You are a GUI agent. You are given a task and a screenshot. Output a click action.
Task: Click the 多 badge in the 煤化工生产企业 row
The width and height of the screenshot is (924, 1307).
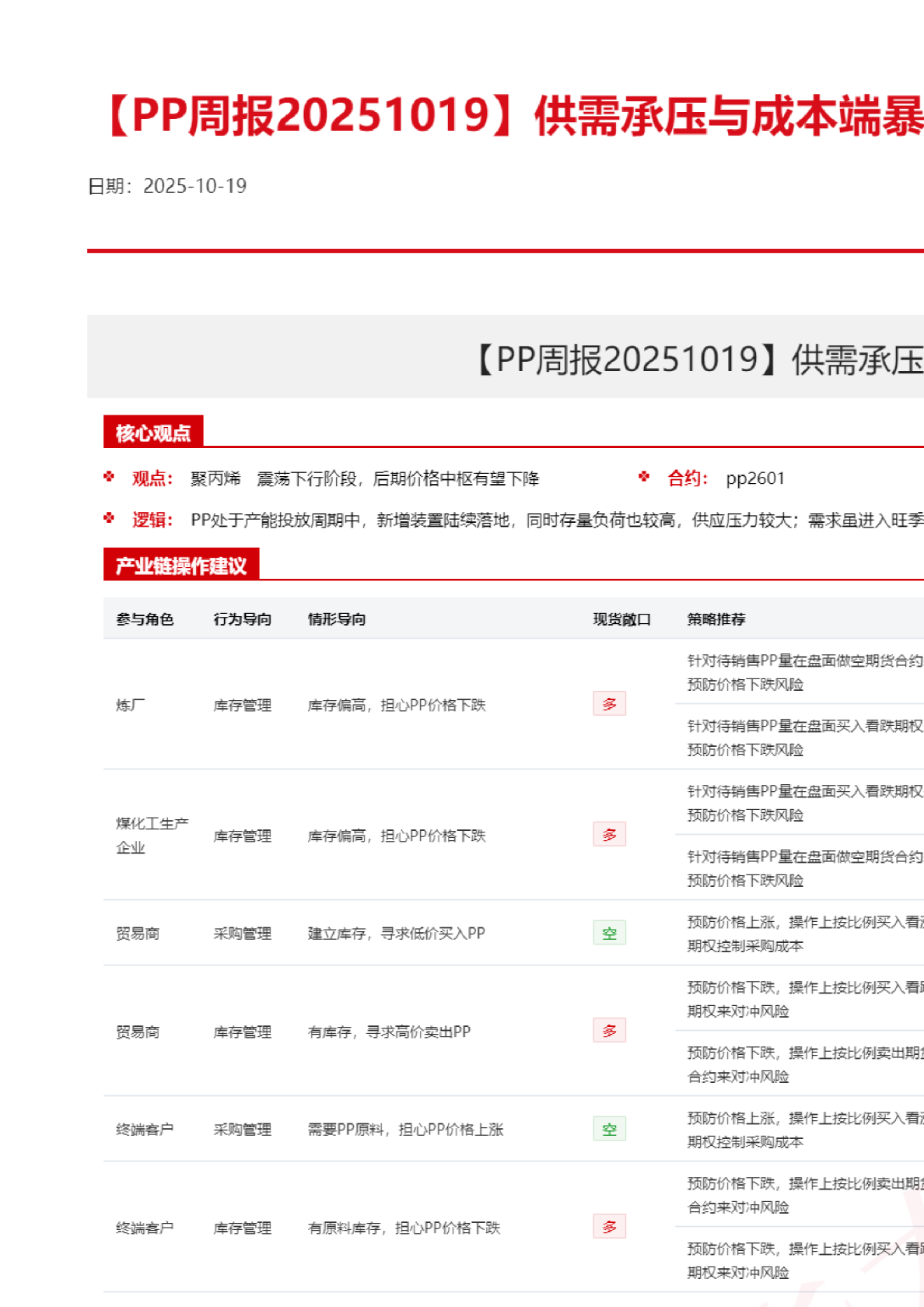(609, 835)
